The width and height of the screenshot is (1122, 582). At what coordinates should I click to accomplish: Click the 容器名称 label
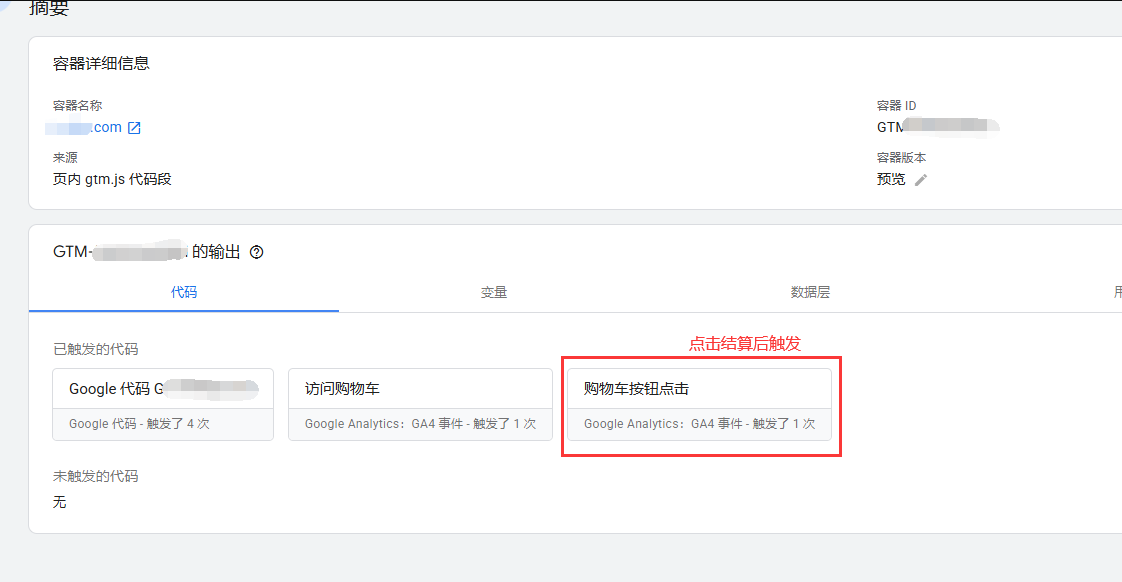[x=77, y=105]
